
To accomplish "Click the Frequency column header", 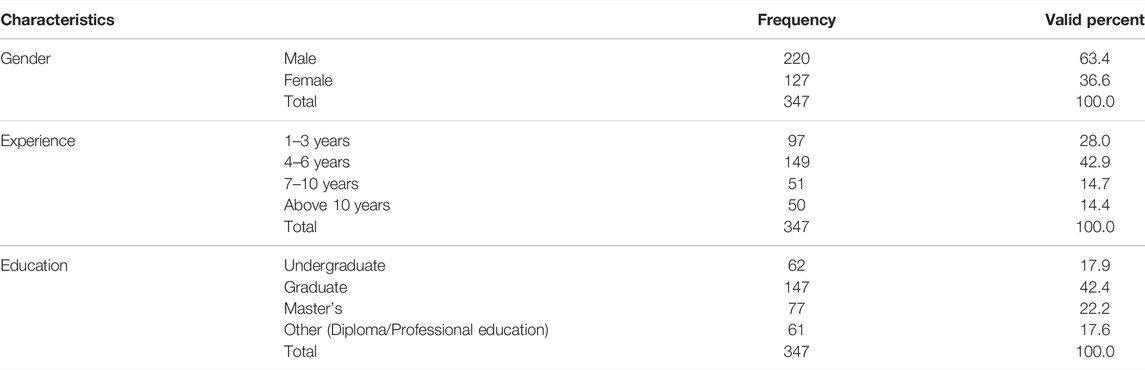I will (797, 20).
